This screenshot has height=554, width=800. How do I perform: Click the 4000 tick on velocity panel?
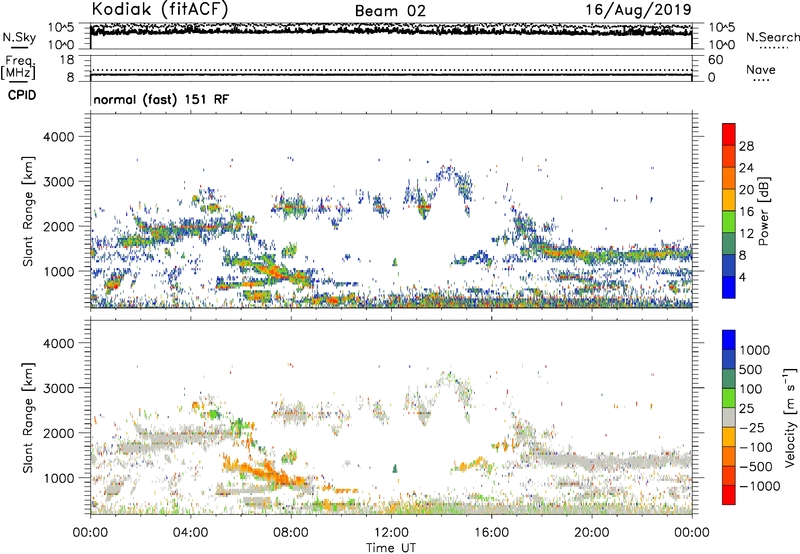59,343
